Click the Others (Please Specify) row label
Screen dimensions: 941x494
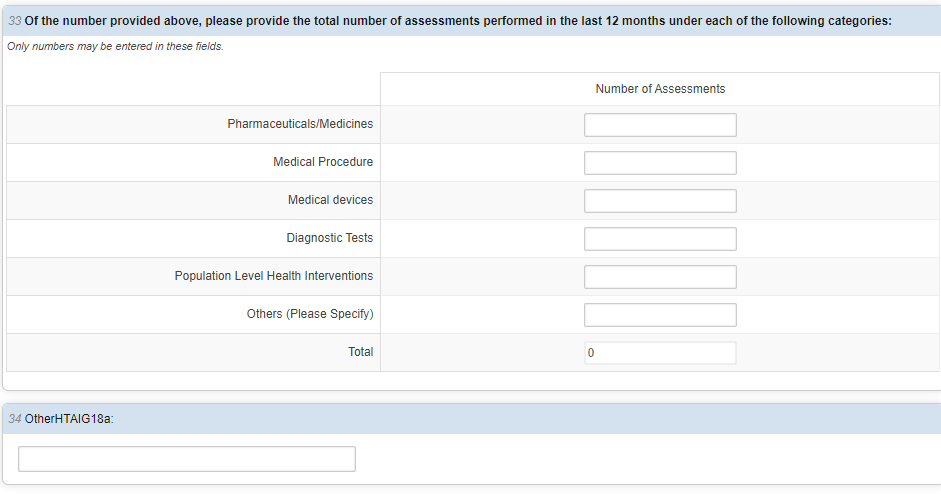tap(310, 314)
